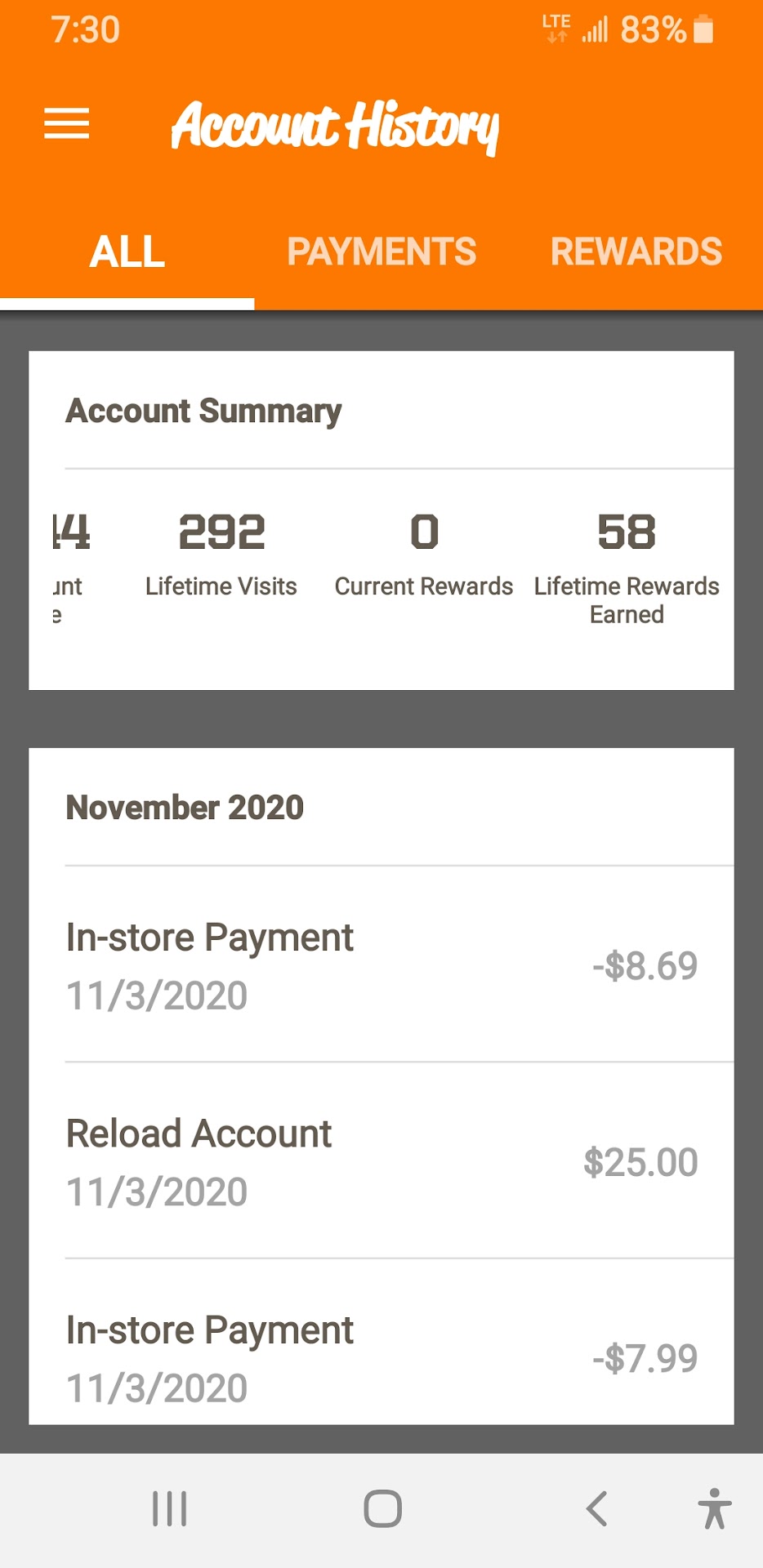Screen dimensions: 763x1568
Task: Tap the LTE signal indicator
Action: coord(556,28)
